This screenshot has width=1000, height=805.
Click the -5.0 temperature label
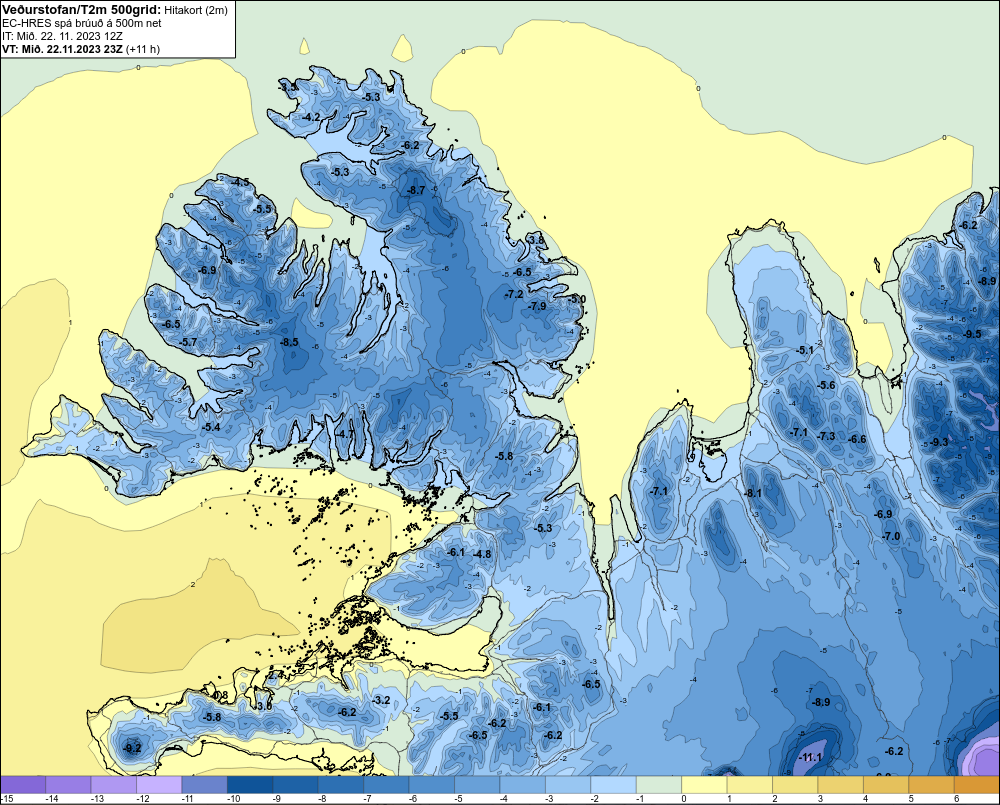pyautogui.click(x=577, y=299)
